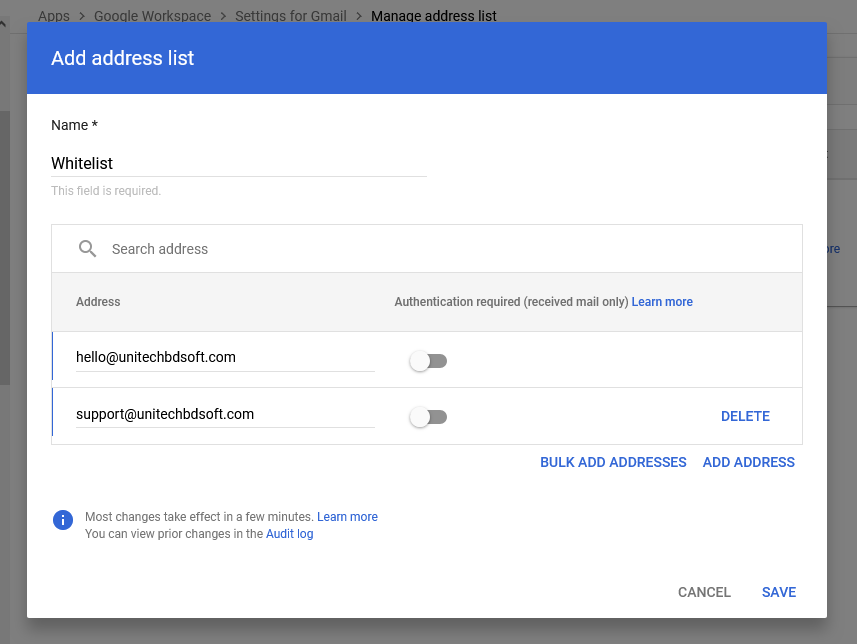The height and width of the screenshot is (644, 857).
Task: Toggle authentication for support@unitechbdsoft.com
Action: pyautogui.click(x=428, y=417)
